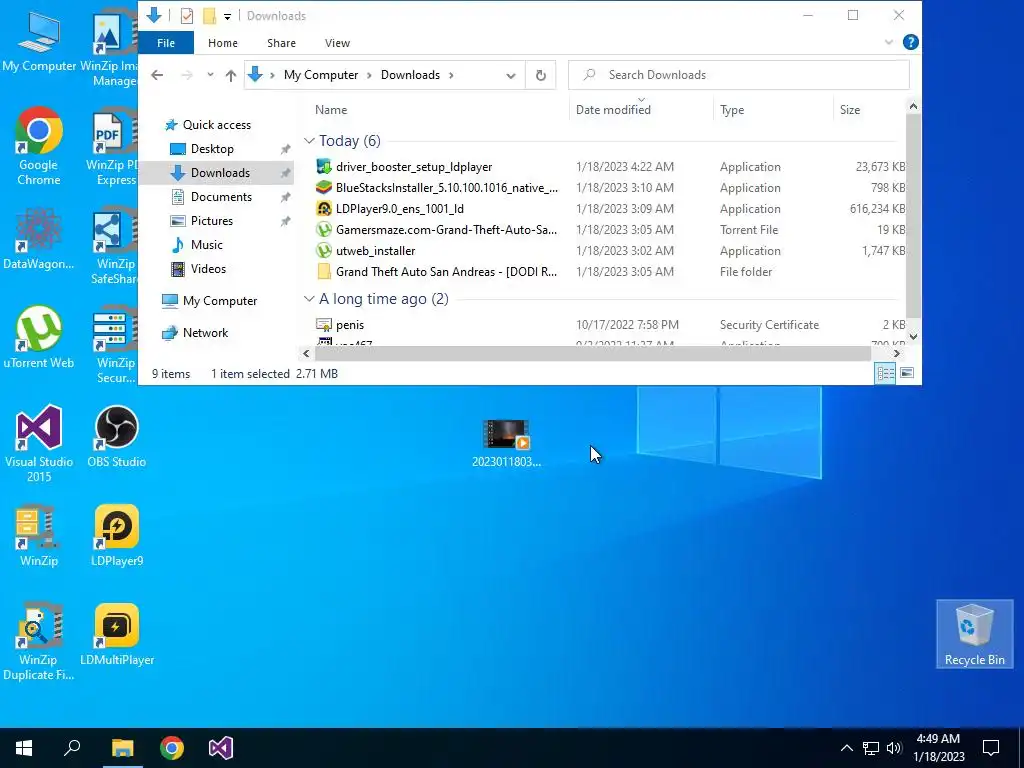Expand breadcrumb arrow after My Computer
The height and width of the screenshot is (768, 1024).
[369, 76]
